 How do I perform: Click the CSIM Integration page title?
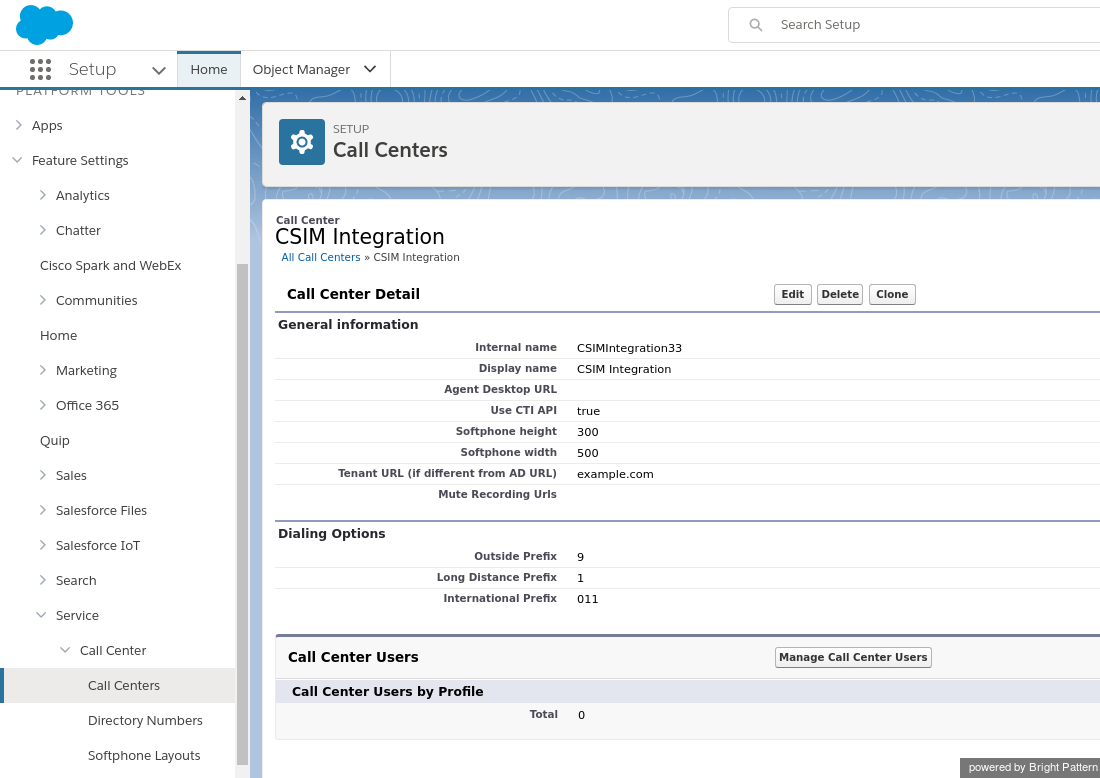click(360, 236)
